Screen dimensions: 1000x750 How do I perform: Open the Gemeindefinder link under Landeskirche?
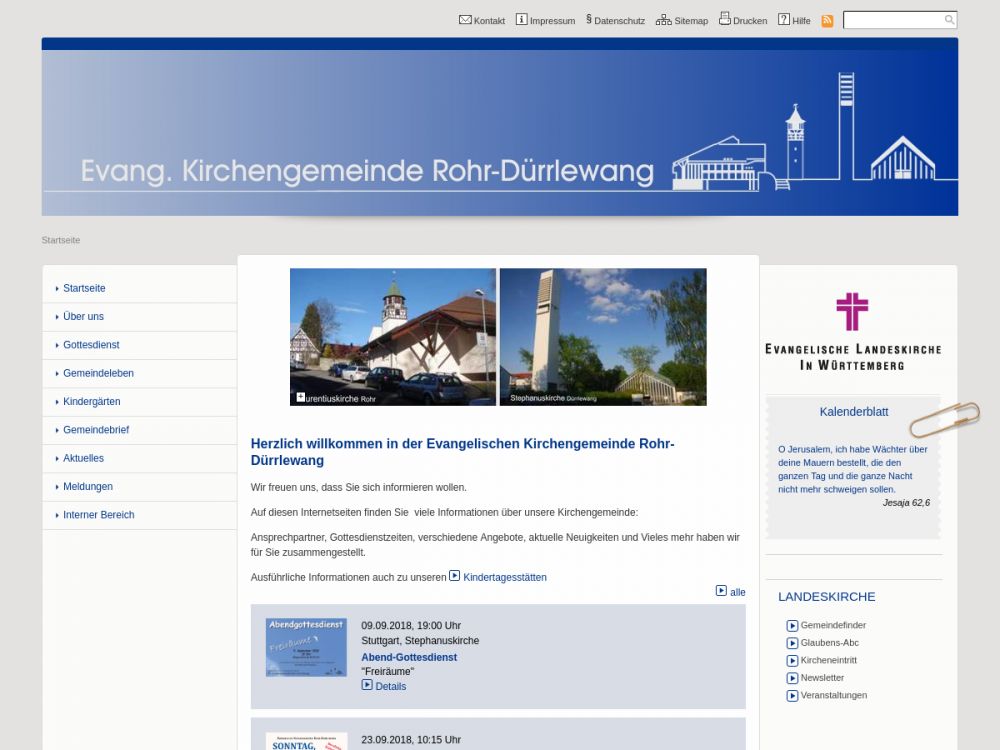coord(832,625)
